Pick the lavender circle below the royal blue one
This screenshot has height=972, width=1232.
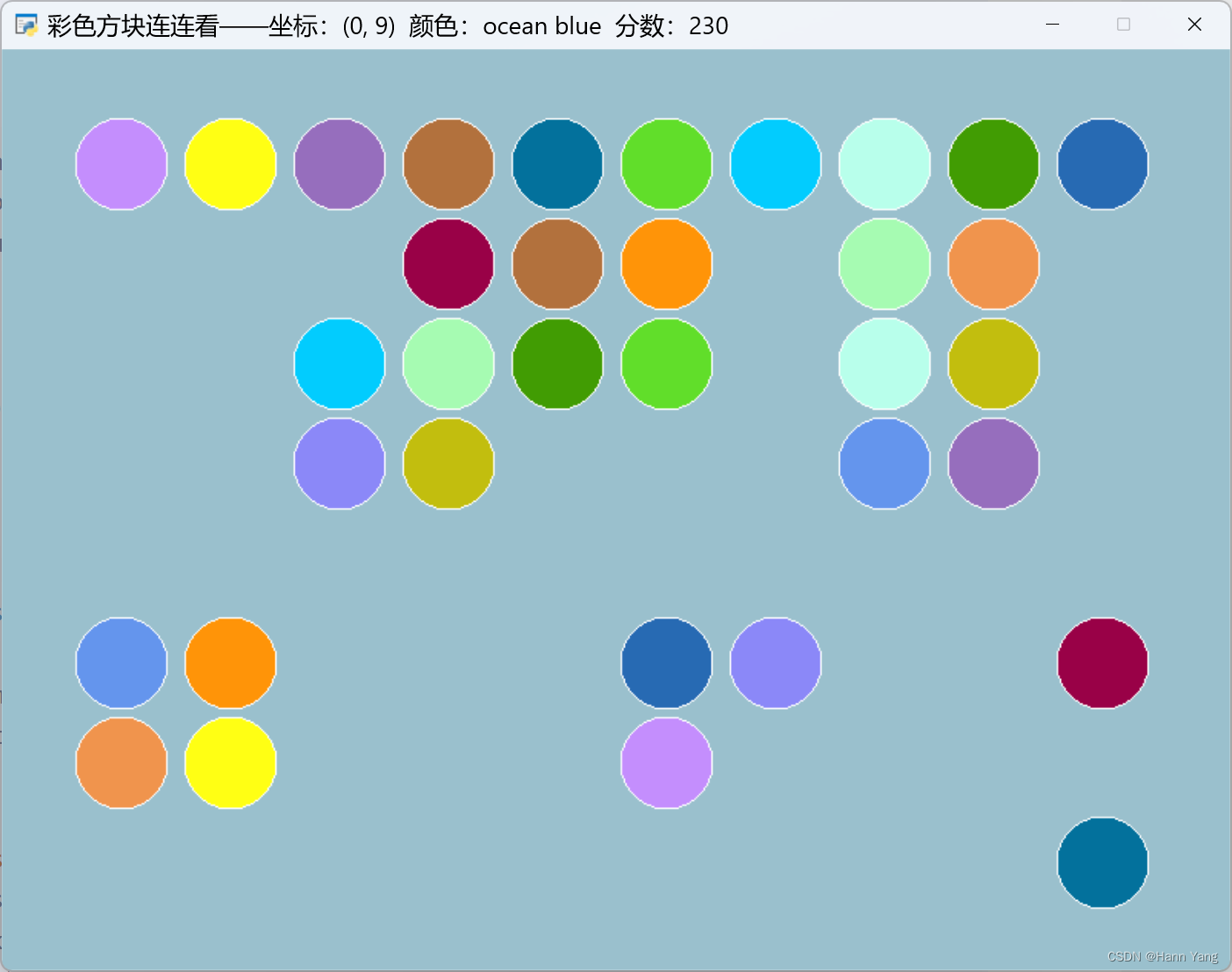[667, 763]
